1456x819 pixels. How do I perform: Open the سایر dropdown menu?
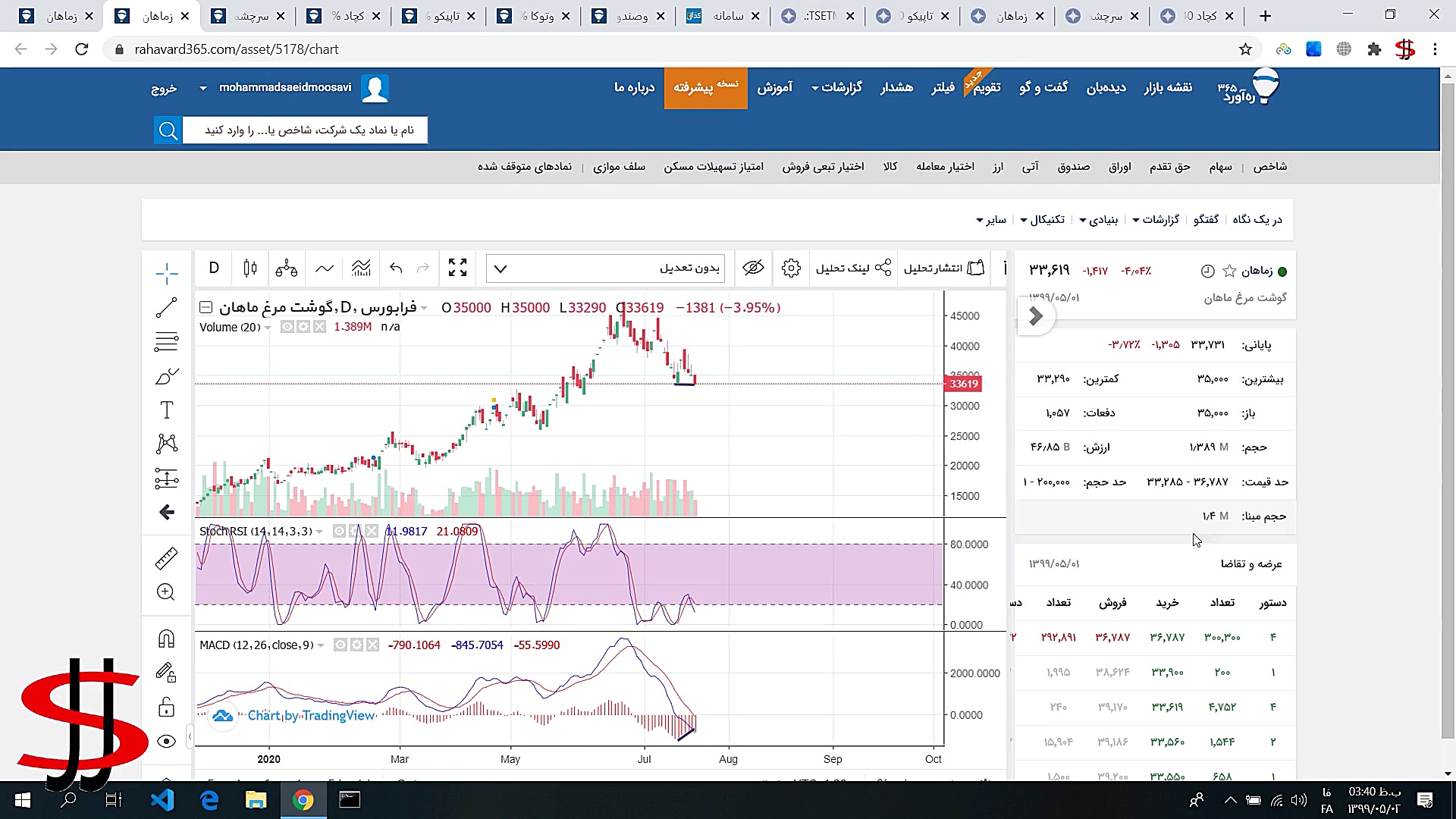pyautogui.click(x=991, y=219)
